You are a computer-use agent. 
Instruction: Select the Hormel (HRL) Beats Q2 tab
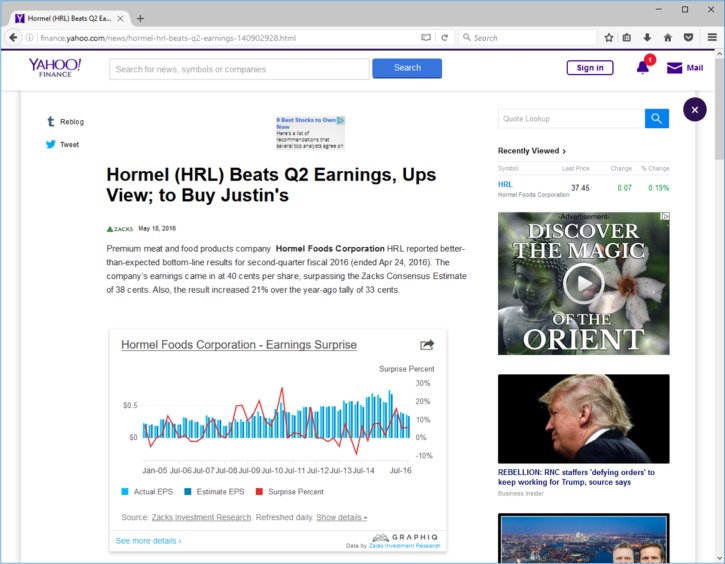[x=69, y=18]
